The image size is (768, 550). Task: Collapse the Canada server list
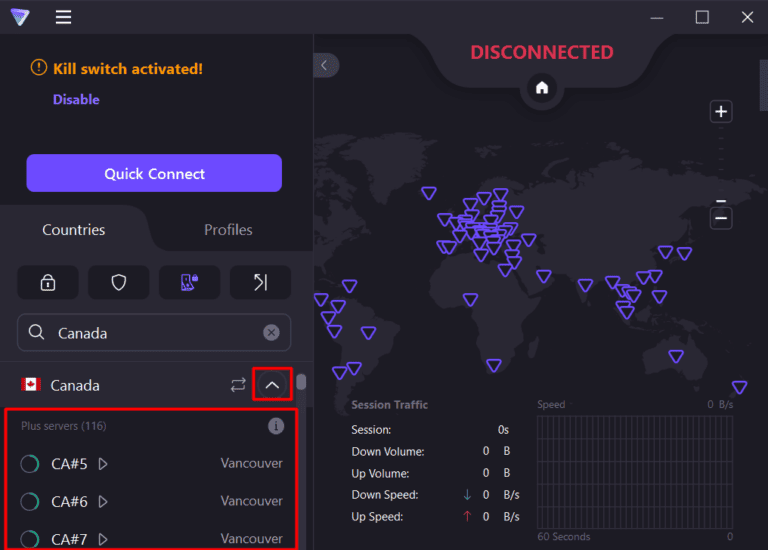point(272,385)
